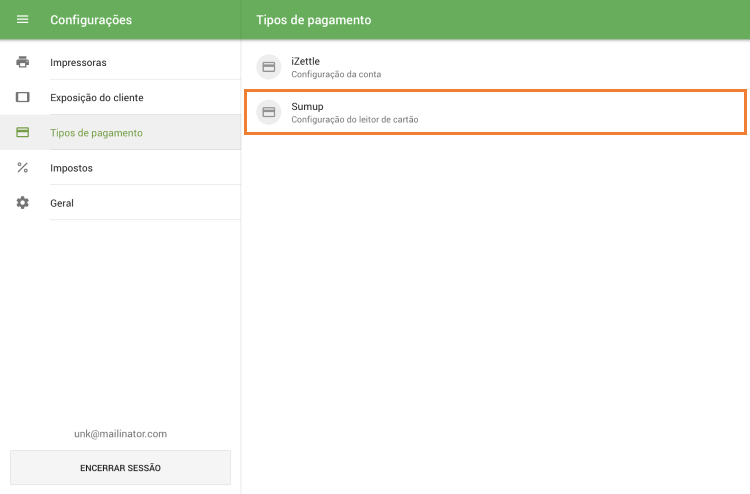Click the percent icon for taxes
Viewport: 750px width, 494px height.
22,168
